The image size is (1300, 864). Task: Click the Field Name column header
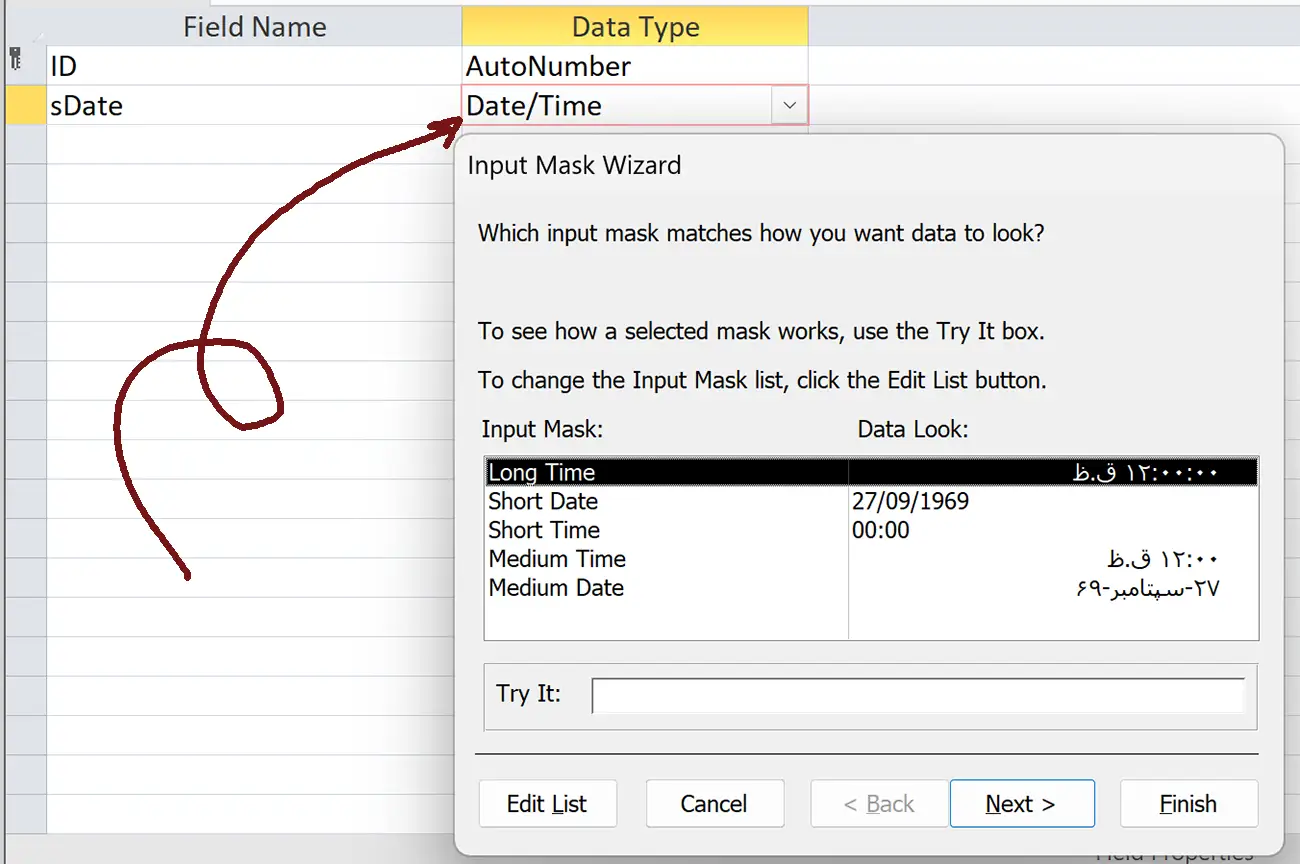[x=254, y=27]
